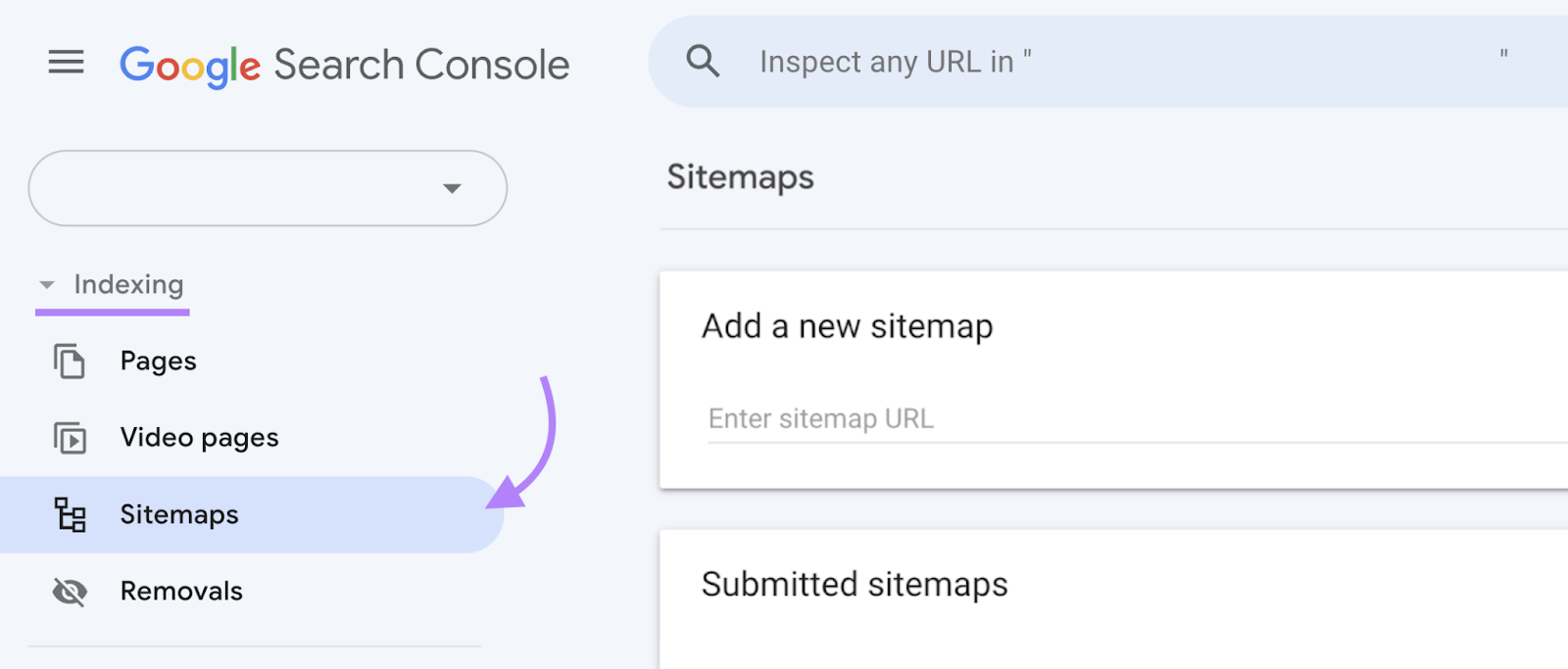
Task: Open the Removals section
Action: click(x=181, y=591)
